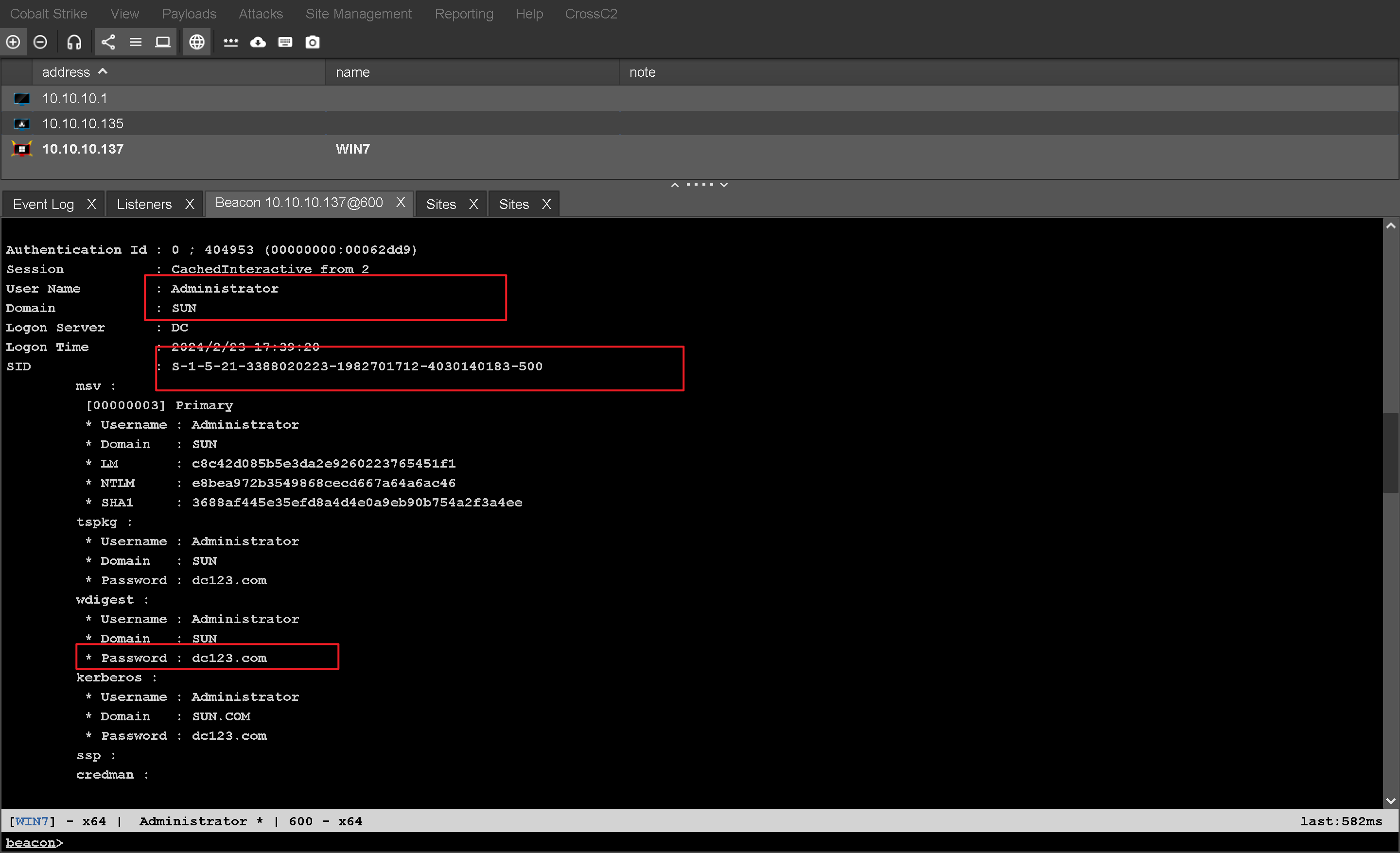Open the View menu
This screenshot has height=853, width=1400.
[x=124, y=14]
